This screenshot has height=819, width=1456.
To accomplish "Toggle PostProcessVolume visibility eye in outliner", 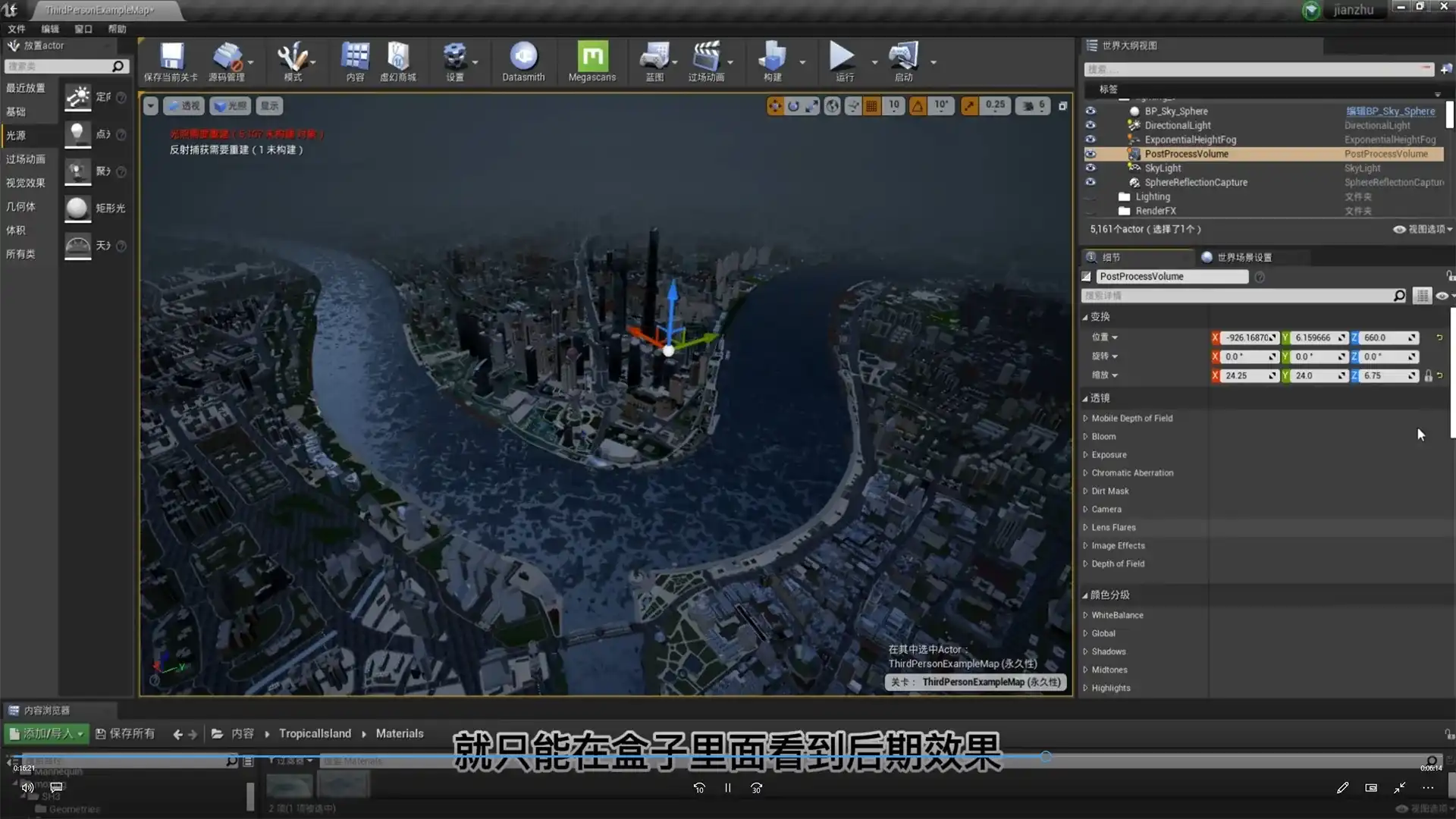I will pyautogui.click(x=1090, y=153).
